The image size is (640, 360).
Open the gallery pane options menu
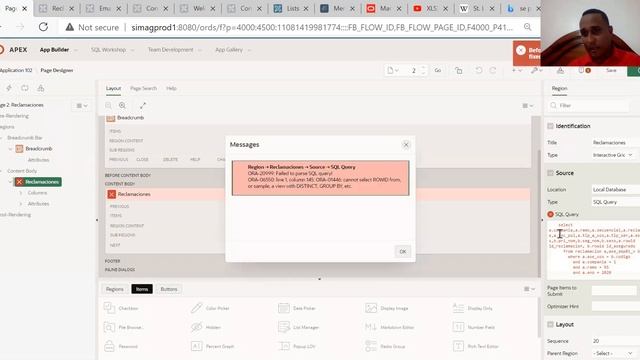pos(529,289)
